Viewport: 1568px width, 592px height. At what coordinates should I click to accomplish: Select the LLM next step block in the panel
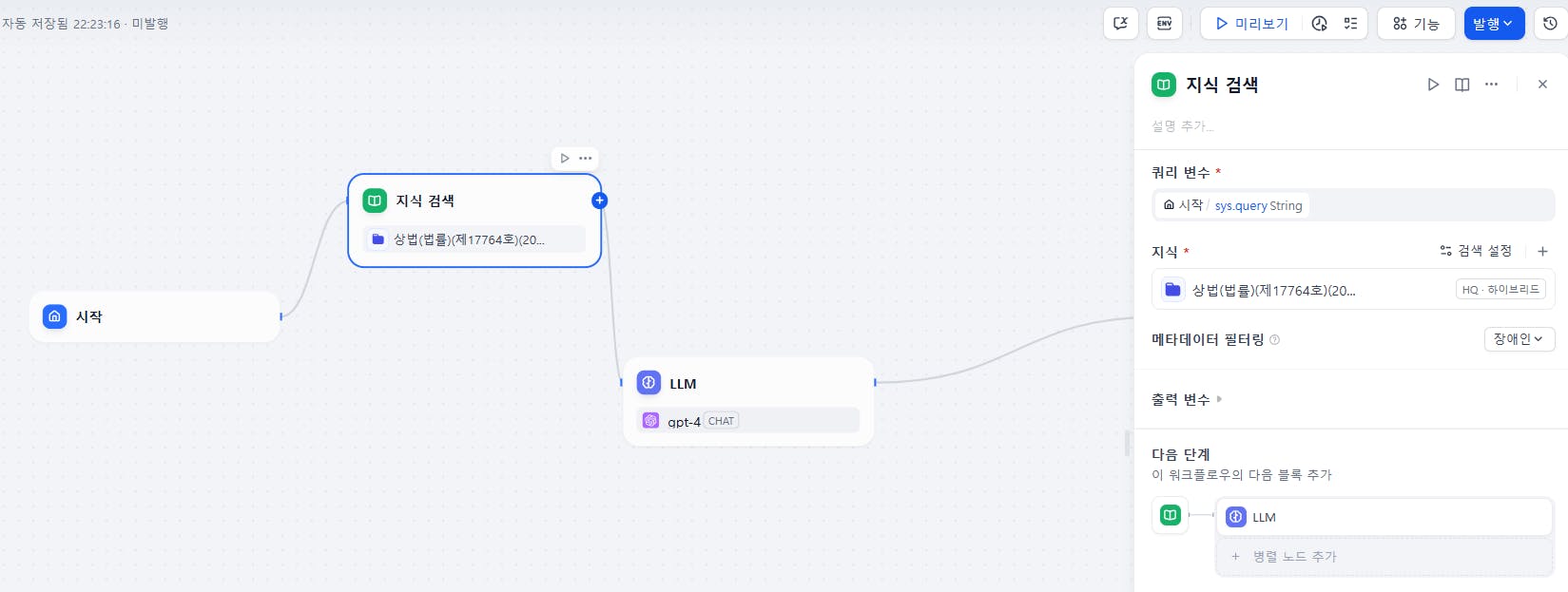point(1384,517)
